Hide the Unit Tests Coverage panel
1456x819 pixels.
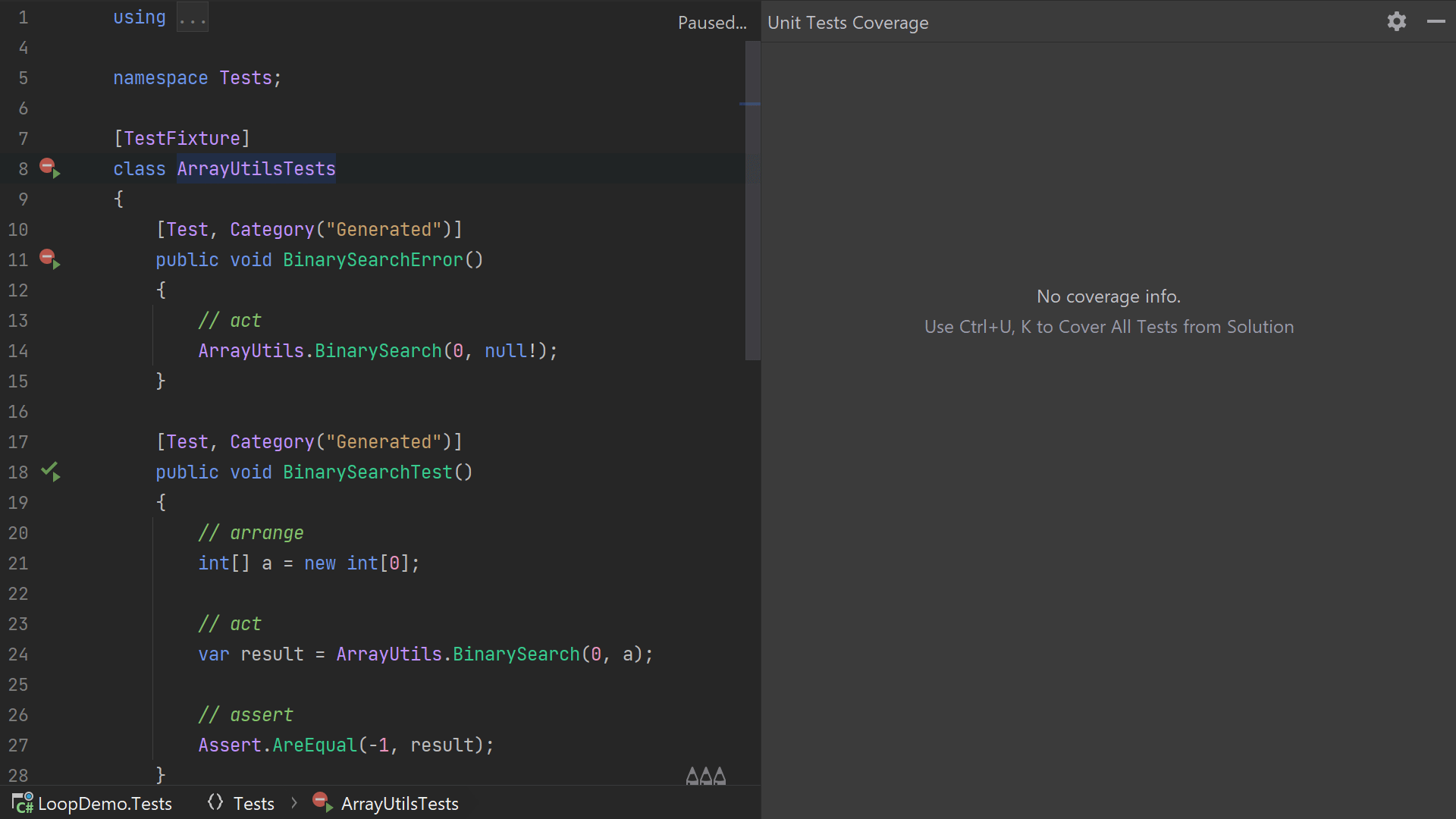tap(1437, 21)
